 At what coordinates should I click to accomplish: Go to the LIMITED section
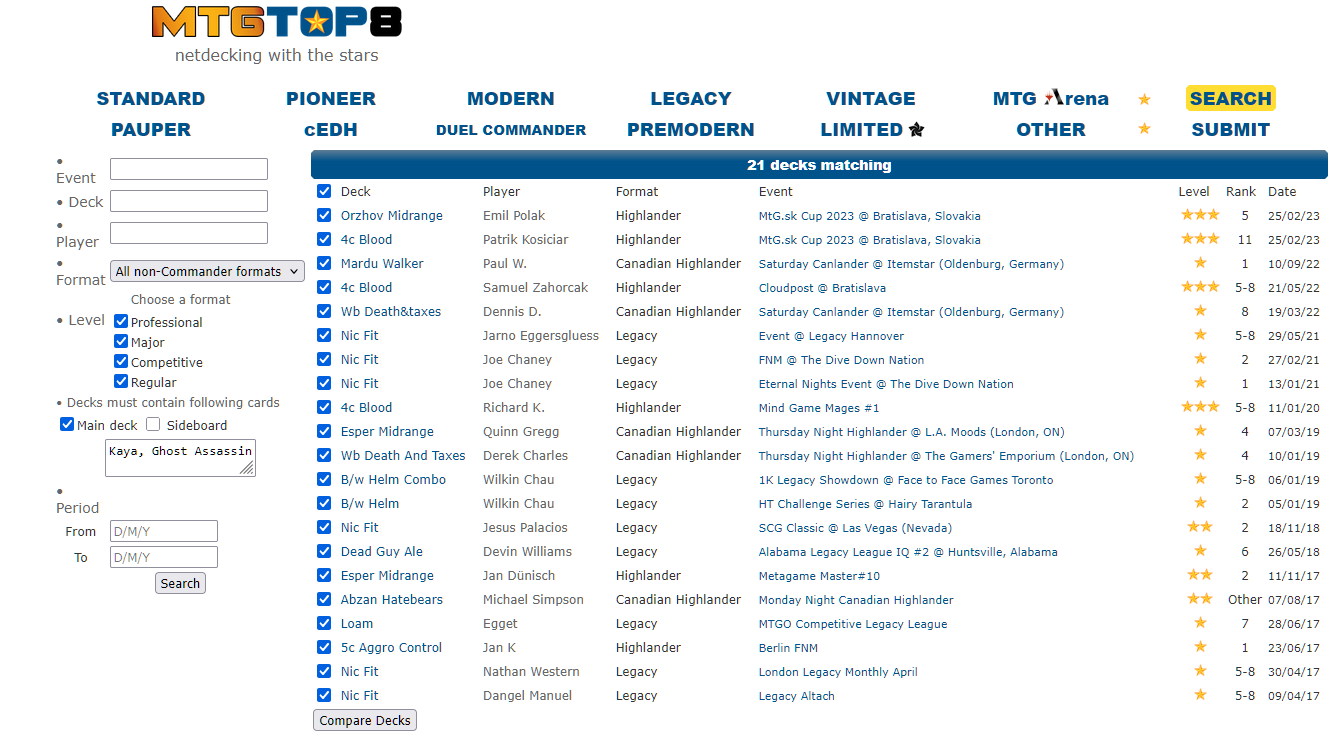pyautogui.click(x=872, y=130)
